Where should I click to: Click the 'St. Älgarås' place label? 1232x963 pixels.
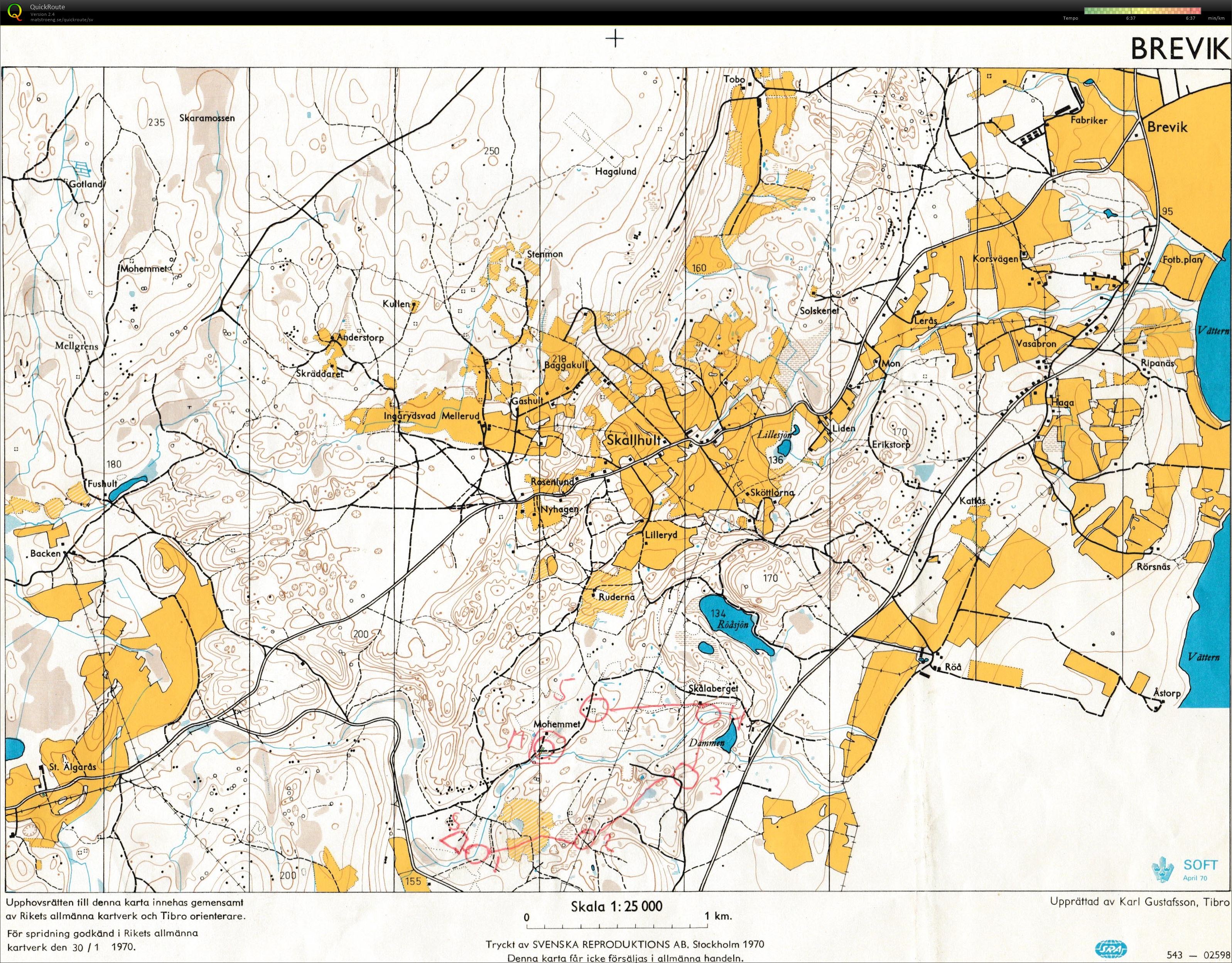pyautogui.click(x=73, y=767)
